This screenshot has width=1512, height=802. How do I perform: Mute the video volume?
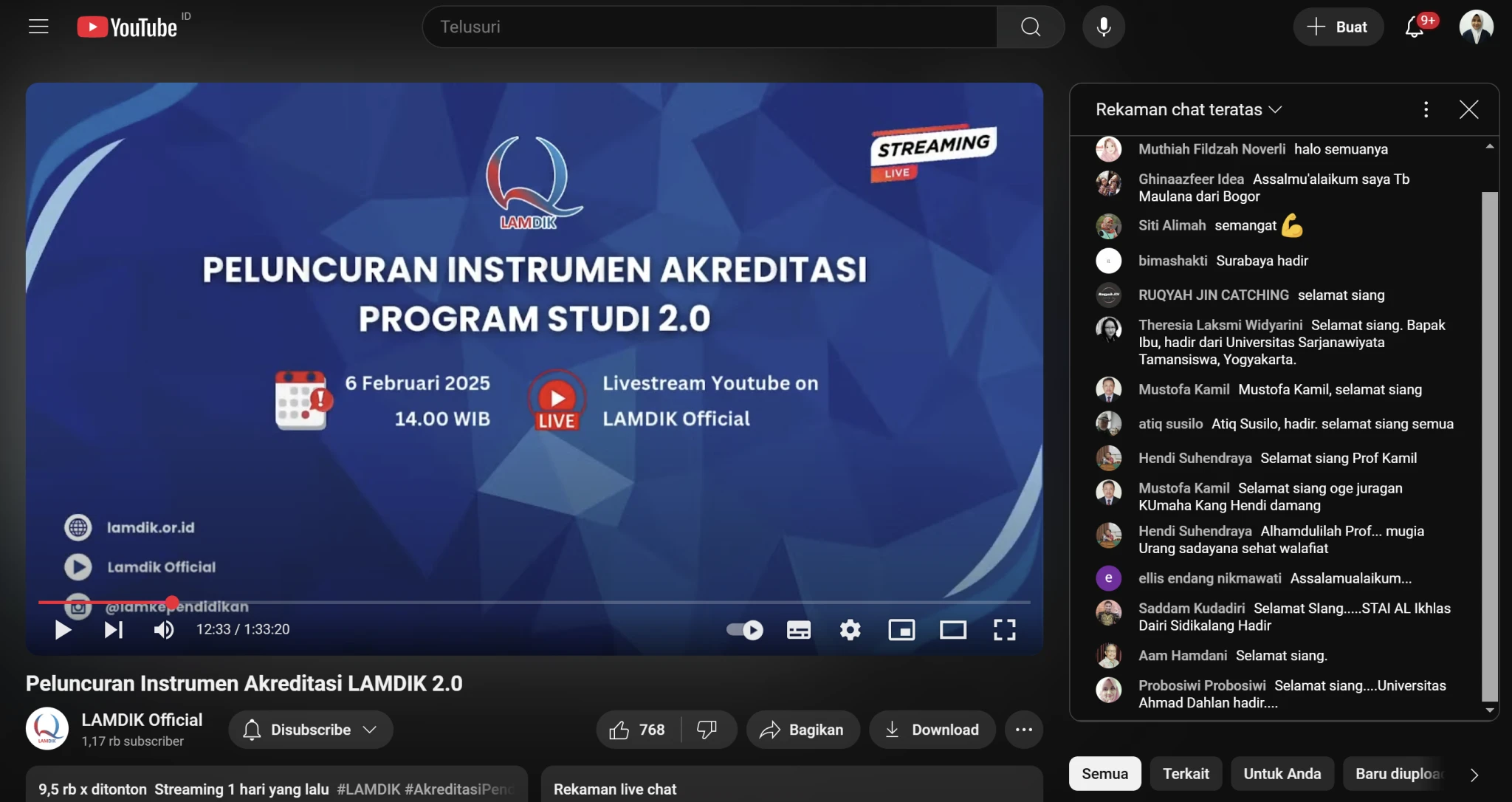[163, 630]
